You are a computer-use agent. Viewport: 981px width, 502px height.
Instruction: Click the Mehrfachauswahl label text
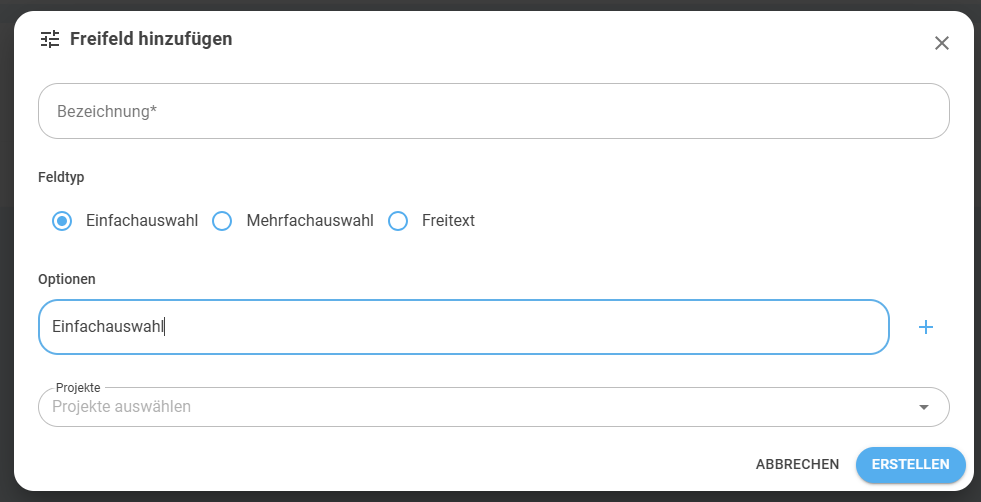tap(310, 221)
